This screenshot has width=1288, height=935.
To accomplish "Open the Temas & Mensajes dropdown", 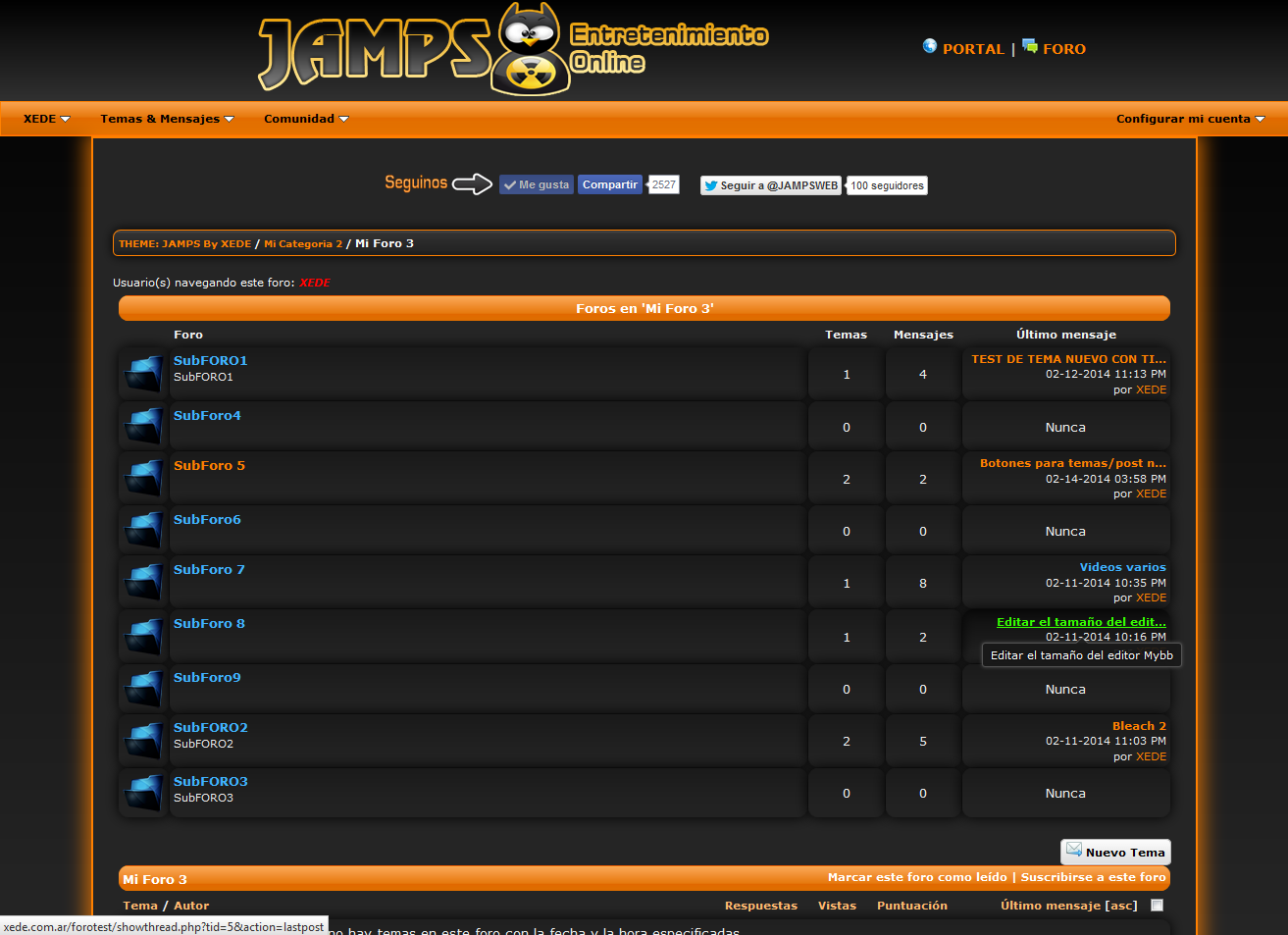I will pos(167,119).
